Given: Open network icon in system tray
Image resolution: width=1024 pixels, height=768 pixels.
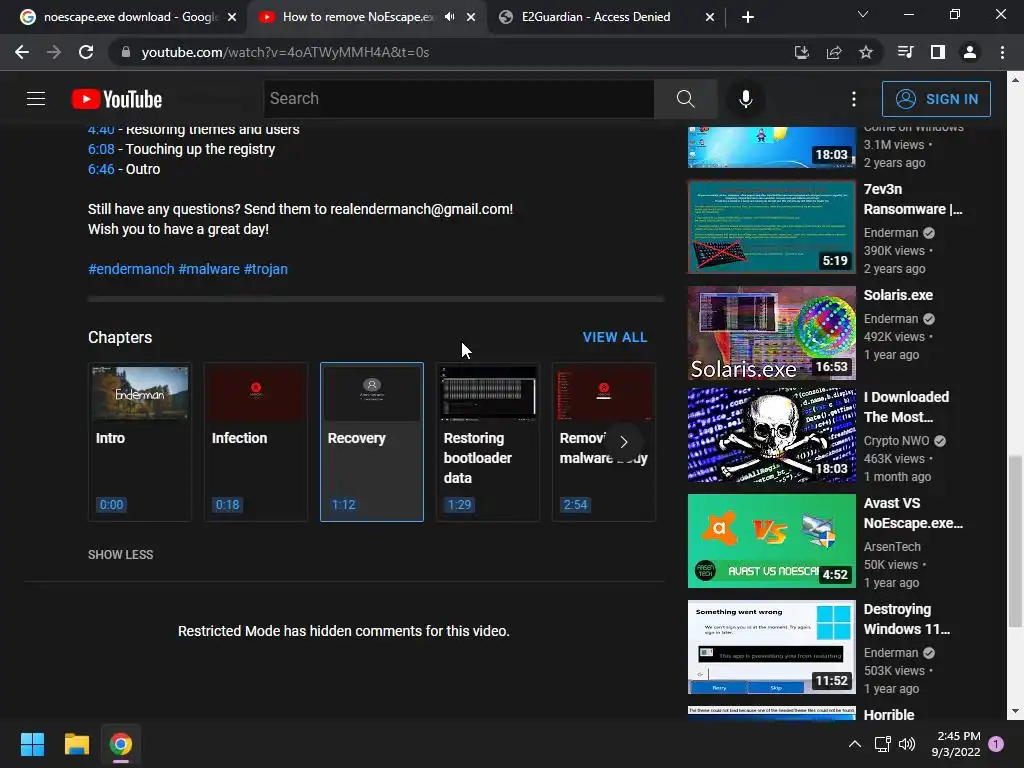Looking at the screenshot, I should tap(883, 744).
